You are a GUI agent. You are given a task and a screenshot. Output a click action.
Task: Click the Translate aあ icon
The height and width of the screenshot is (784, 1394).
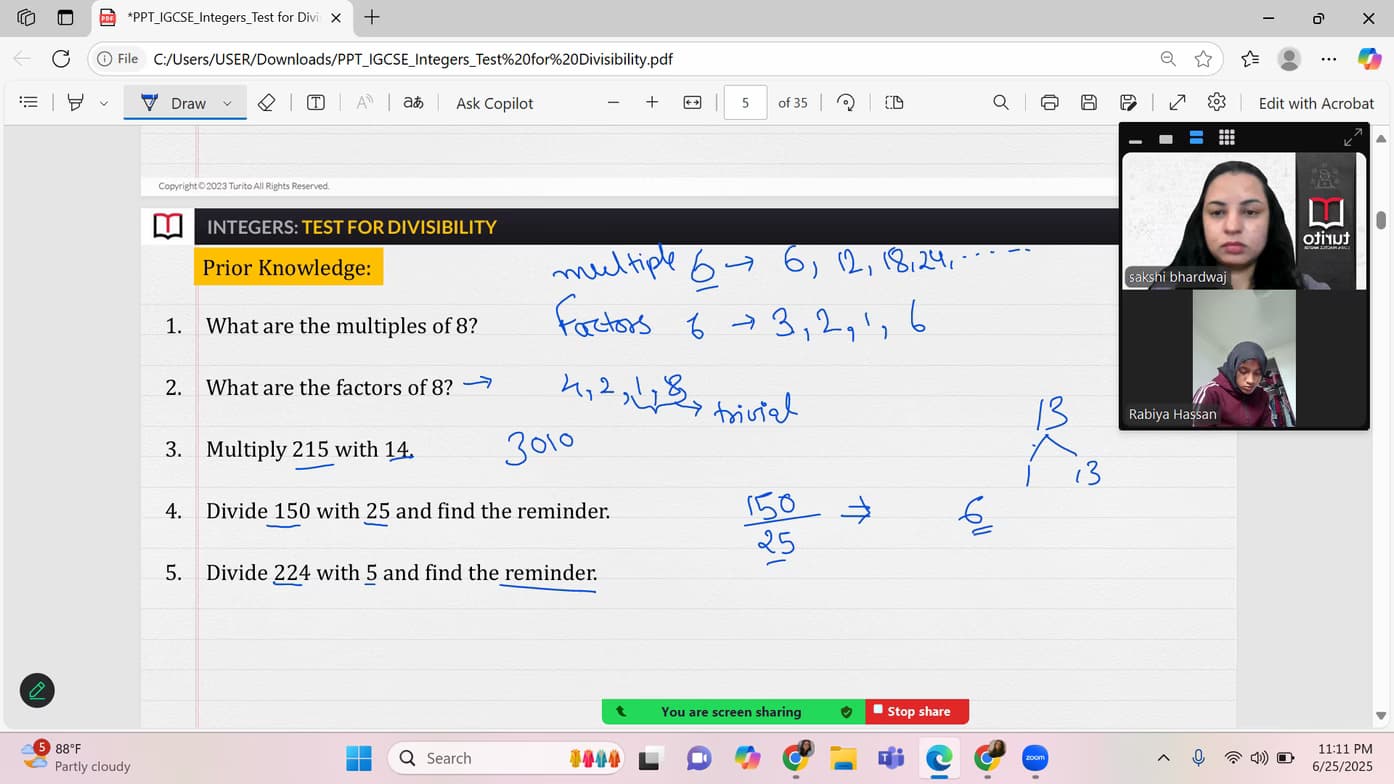pos(413,102)
